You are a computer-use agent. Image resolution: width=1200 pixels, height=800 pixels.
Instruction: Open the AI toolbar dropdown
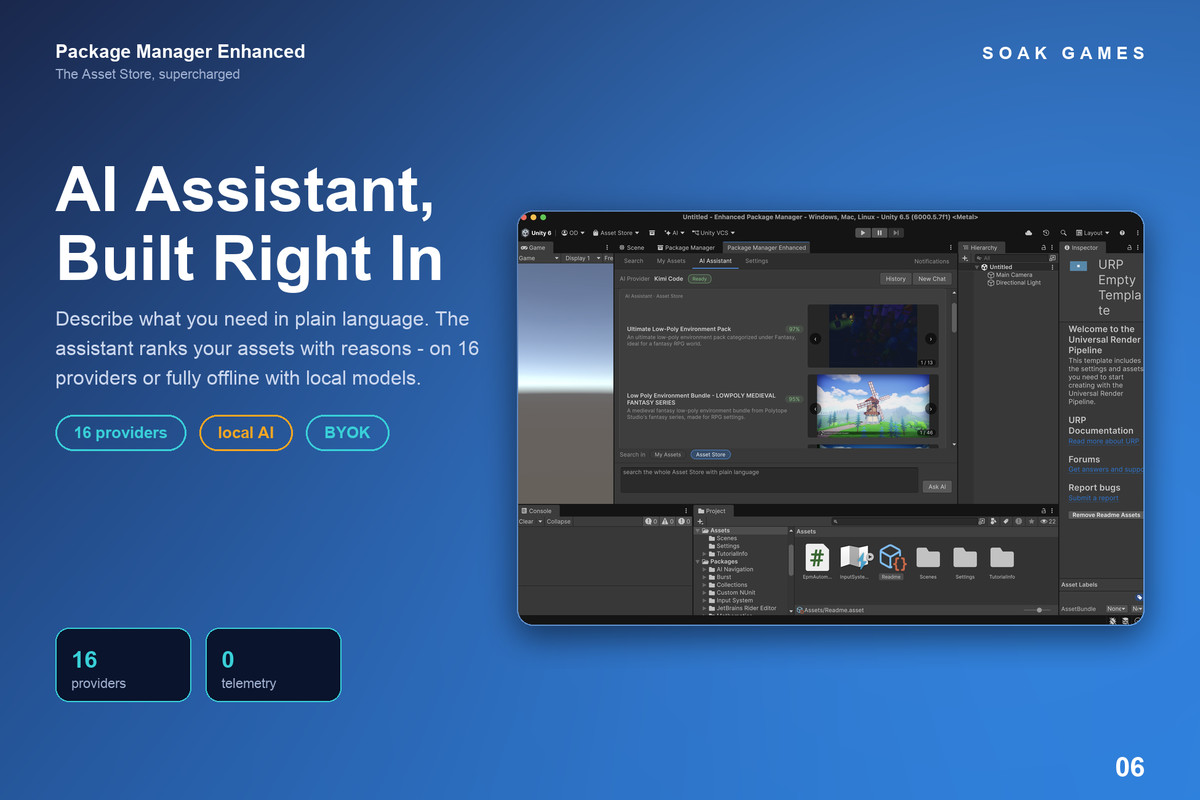675,233
